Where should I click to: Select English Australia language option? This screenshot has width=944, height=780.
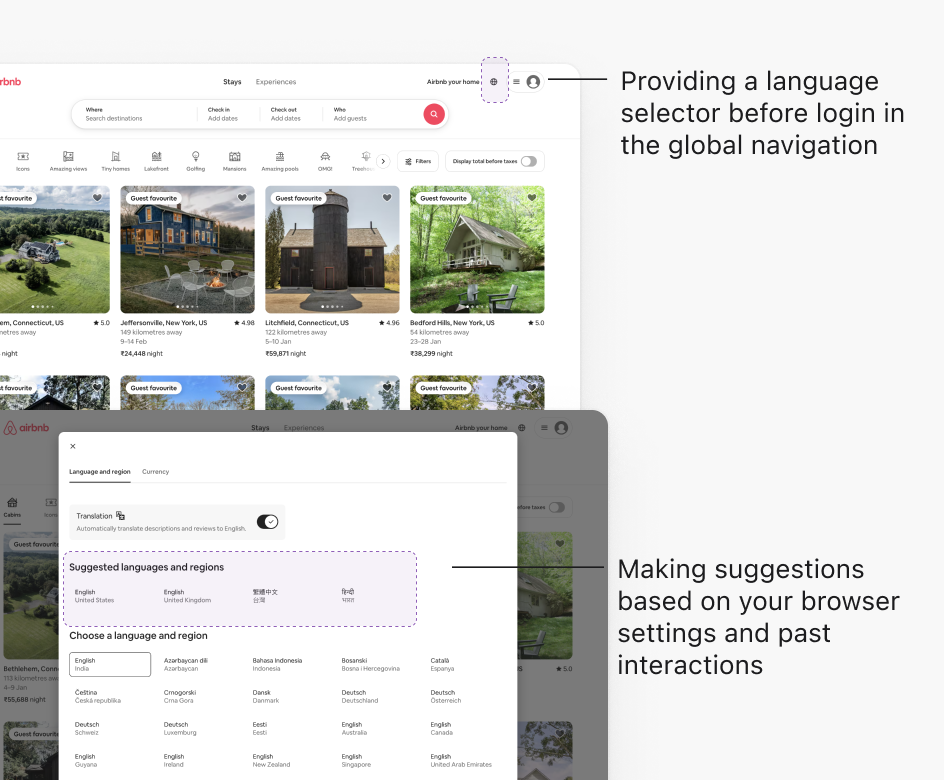[354, 728]
